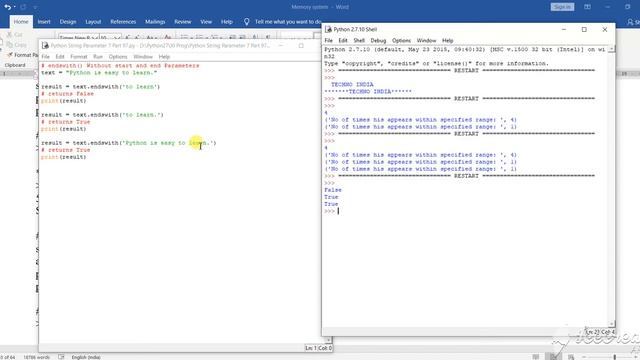Click 'False' output line in Python Shell
The width and height of the screenshot is (640, 360).
pos(333,190)
